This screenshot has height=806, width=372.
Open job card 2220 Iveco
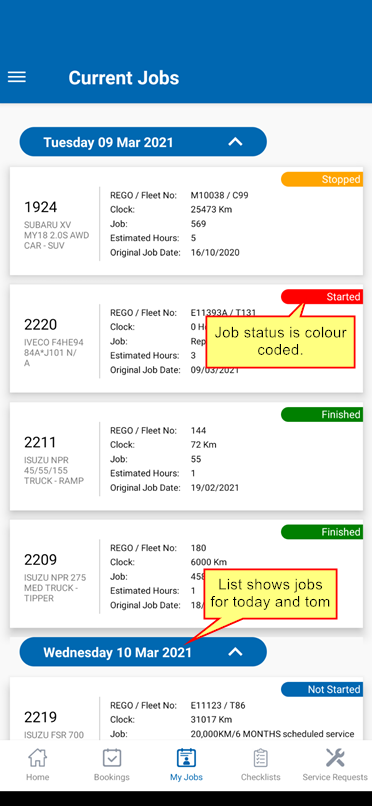pyautogui.click(x=186, y=339)
